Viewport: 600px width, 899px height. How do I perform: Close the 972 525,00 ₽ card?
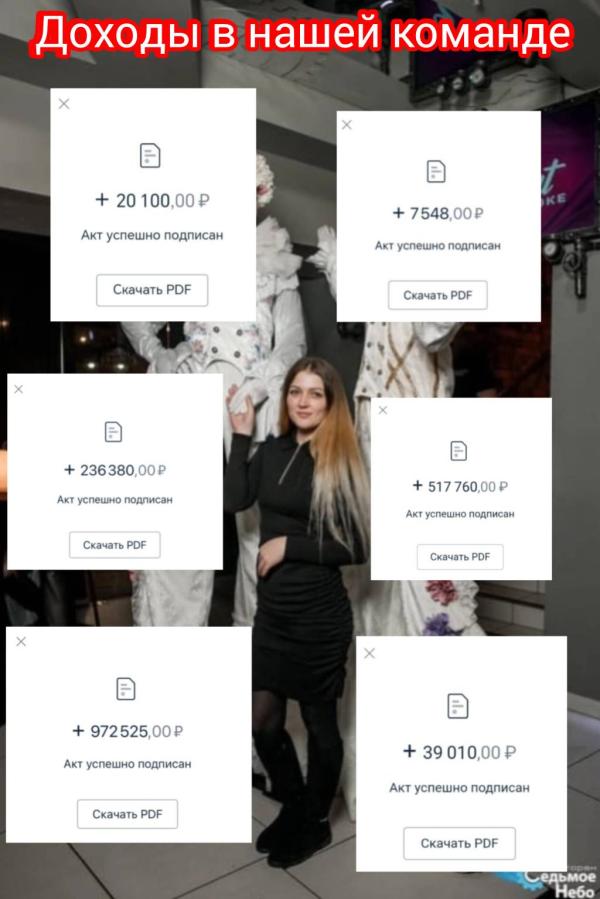coord(21,641)
